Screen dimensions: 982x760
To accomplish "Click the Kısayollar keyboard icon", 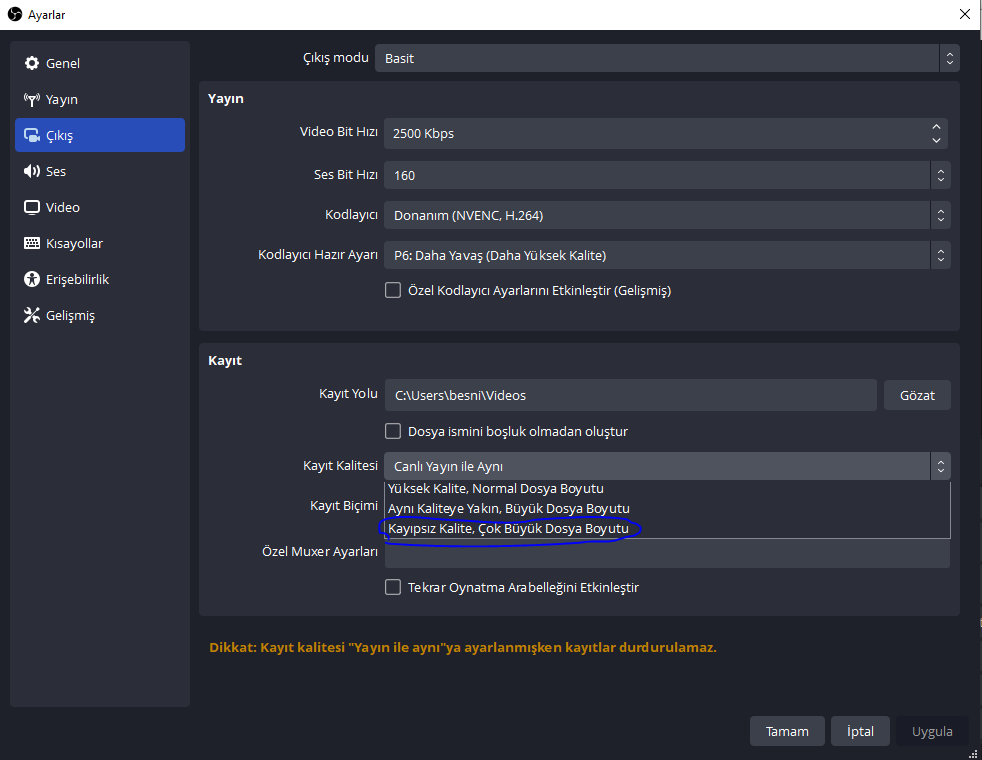I will click(31, 244).
